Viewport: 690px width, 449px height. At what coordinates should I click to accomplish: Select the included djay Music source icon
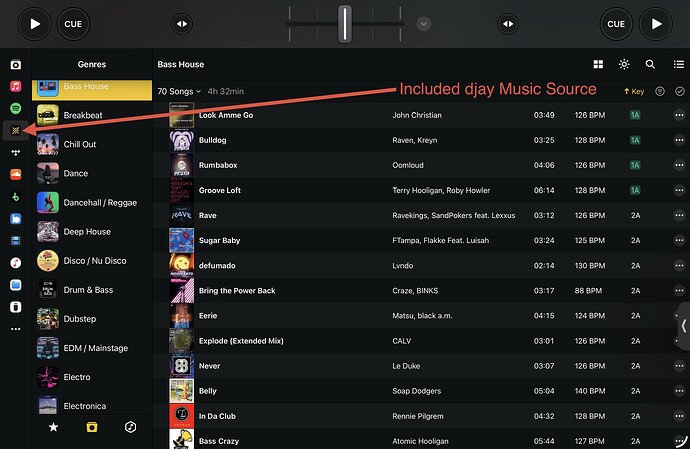[15, 130]
